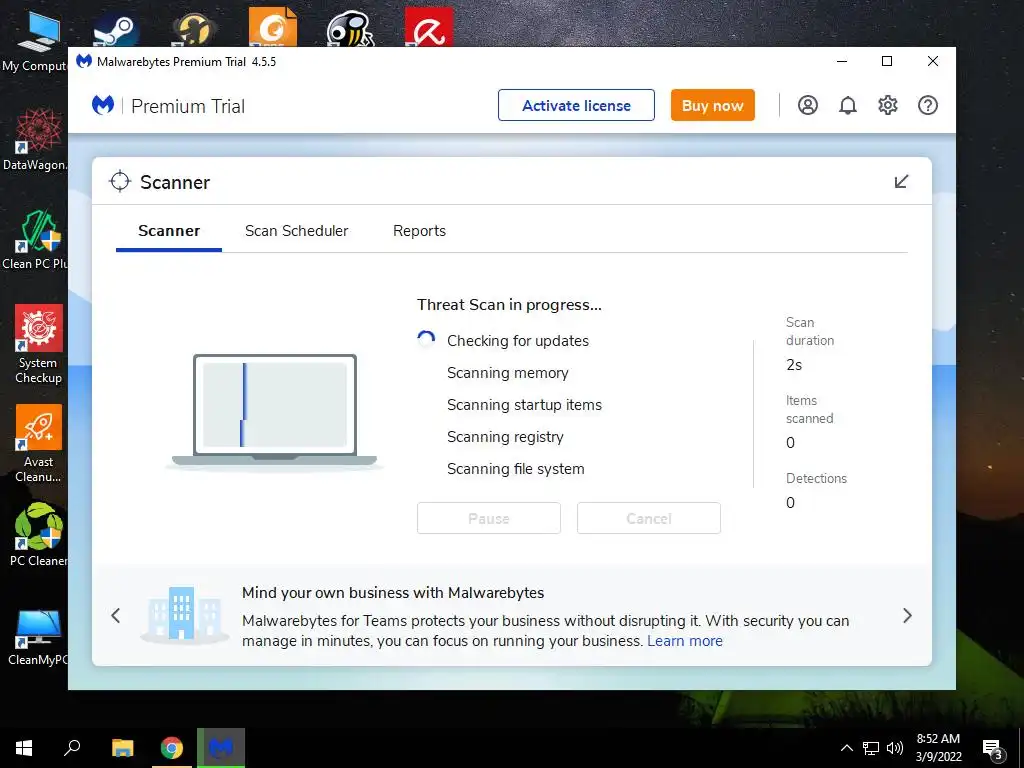Open the Windows Start menu
Screen dimensions: 1024x768
coord(24,748)
